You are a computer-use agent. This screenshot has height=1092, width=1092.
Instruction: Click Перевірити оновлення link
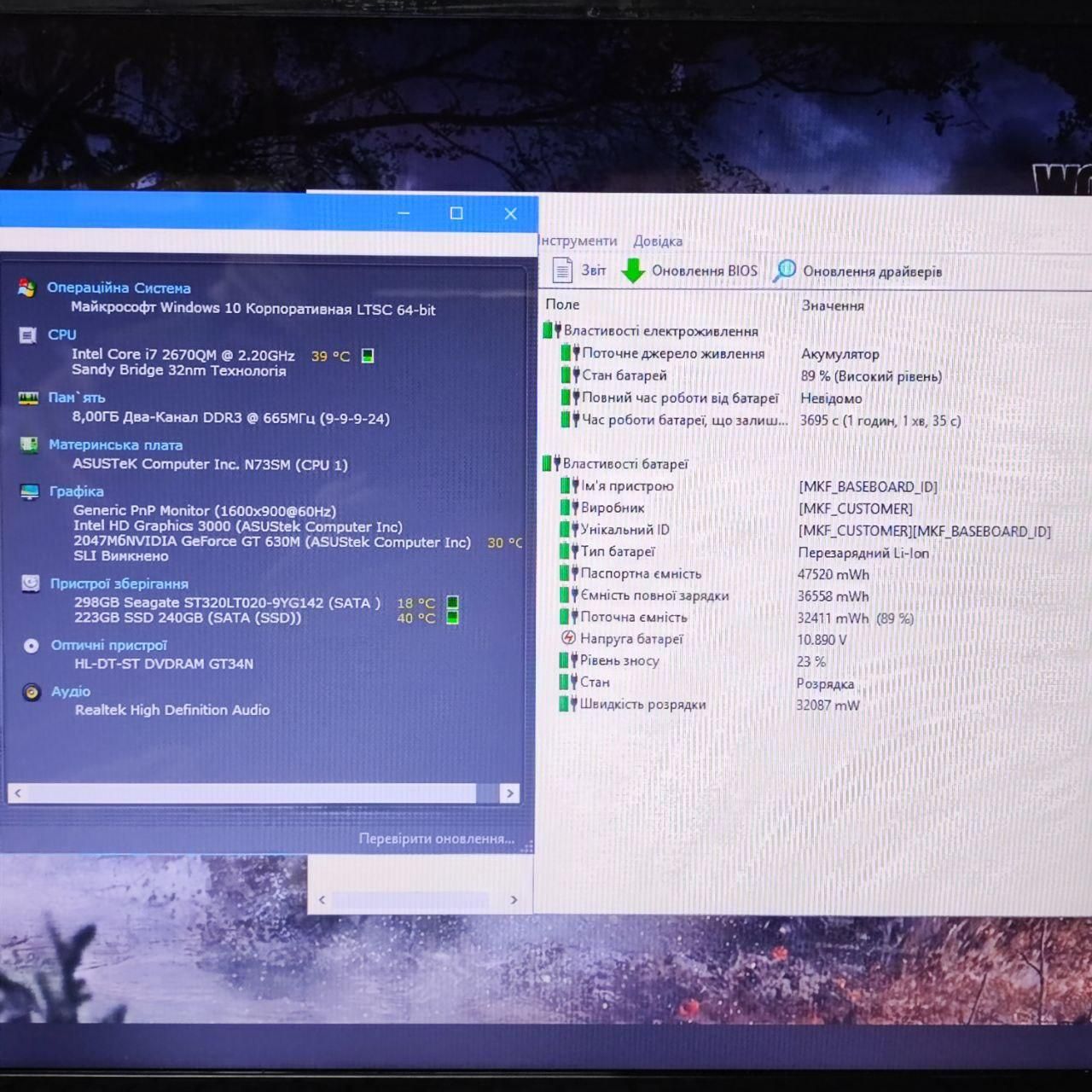(437, 839)
